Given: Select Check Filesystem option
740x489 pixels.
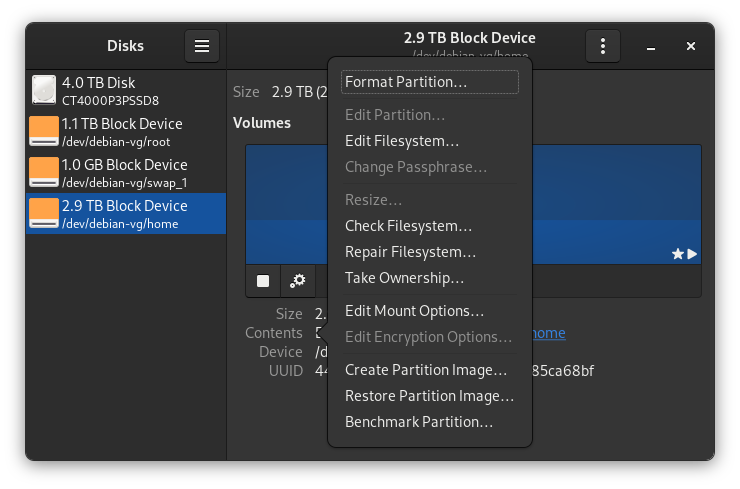Looking at the screenshot, I should click(408, 226).
